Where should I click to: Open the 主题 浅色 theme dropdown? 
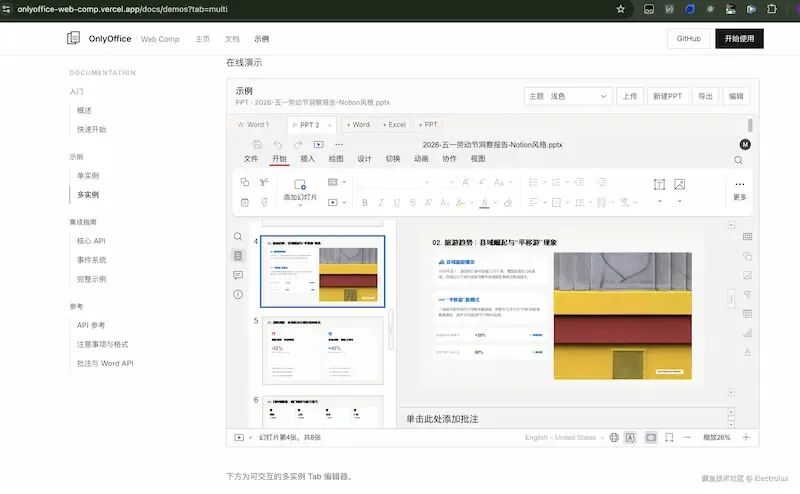(x=567, y=96)
